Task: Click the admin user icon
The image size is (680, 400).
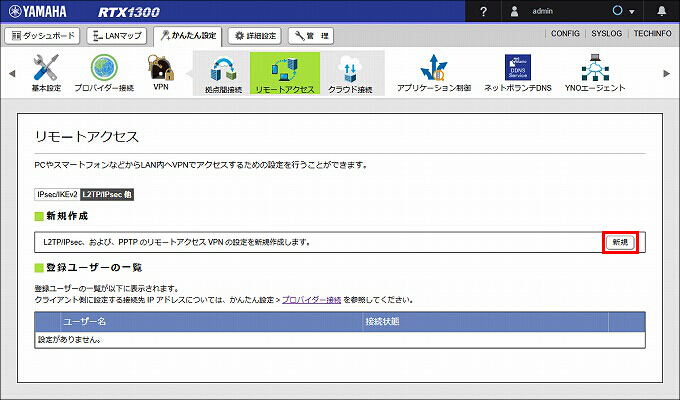Action: (x=514, y=11)
